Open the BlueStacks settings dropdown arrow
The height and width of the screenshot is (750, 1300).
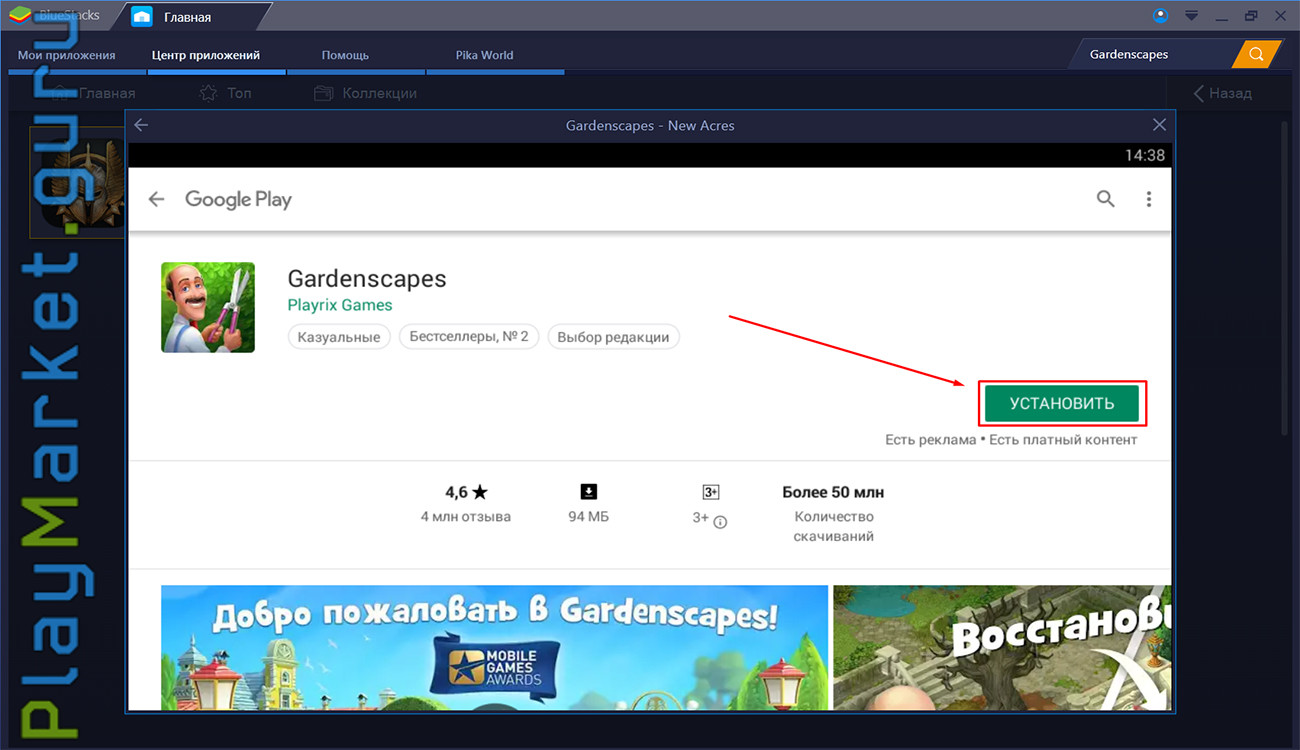click(1191, 15)
